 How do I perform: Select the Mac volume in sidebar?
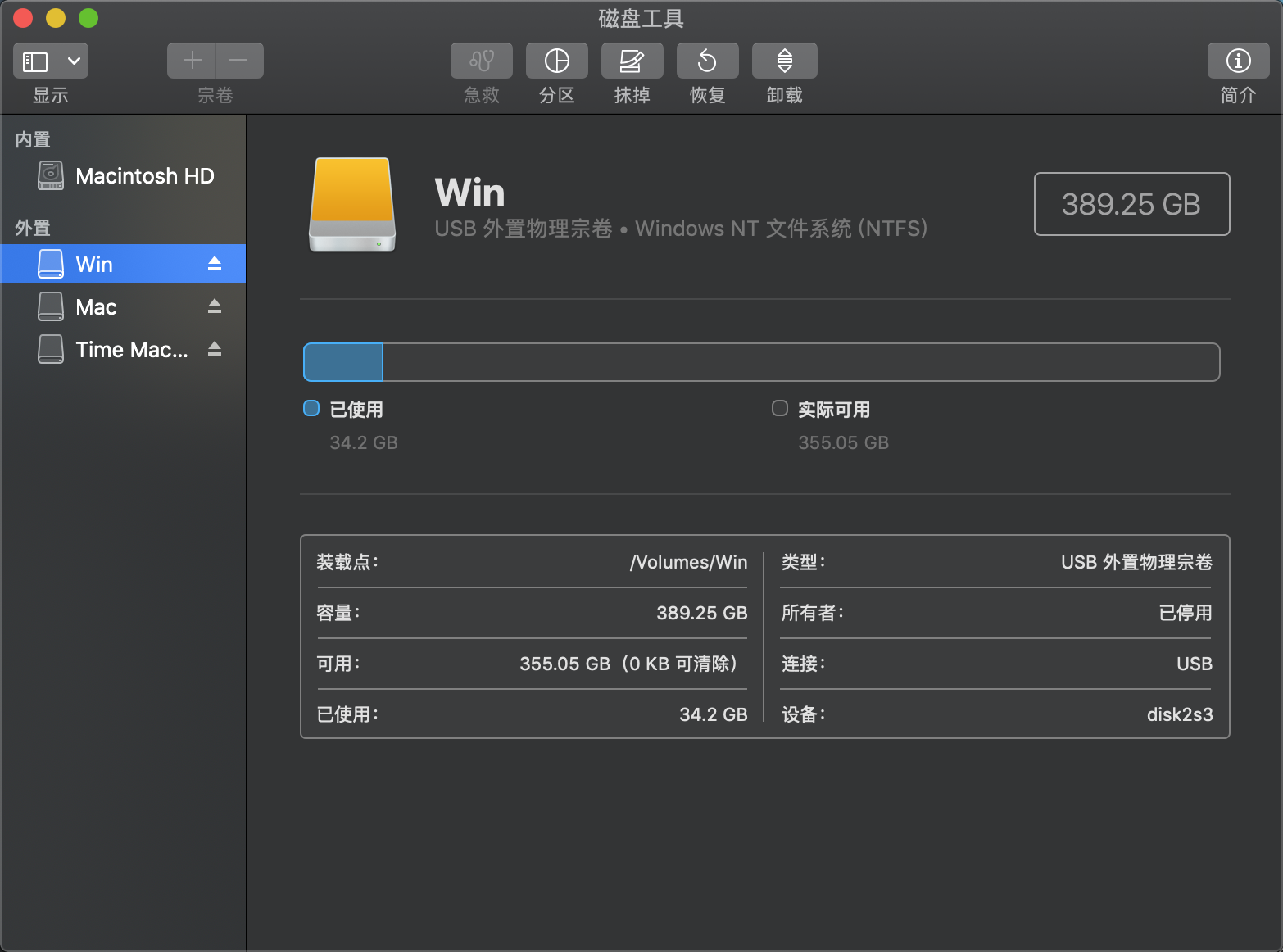(x=123, y=306)
